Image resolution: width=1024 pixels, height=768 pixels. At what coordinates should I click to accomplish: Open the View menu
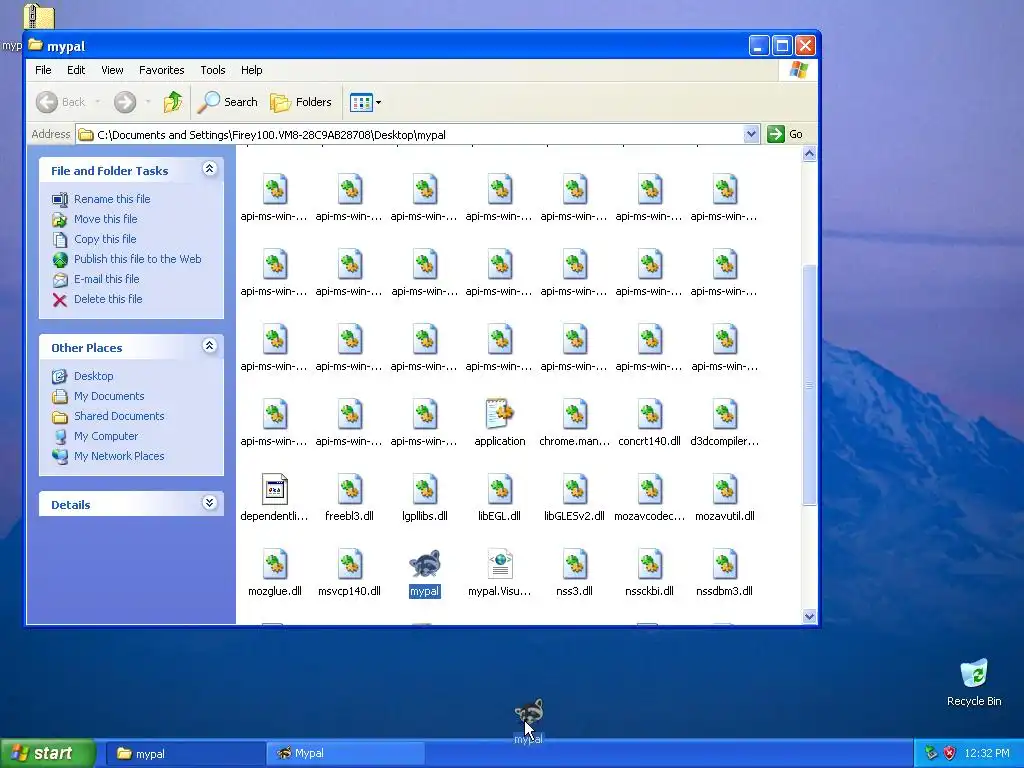(x=112, y=70)
